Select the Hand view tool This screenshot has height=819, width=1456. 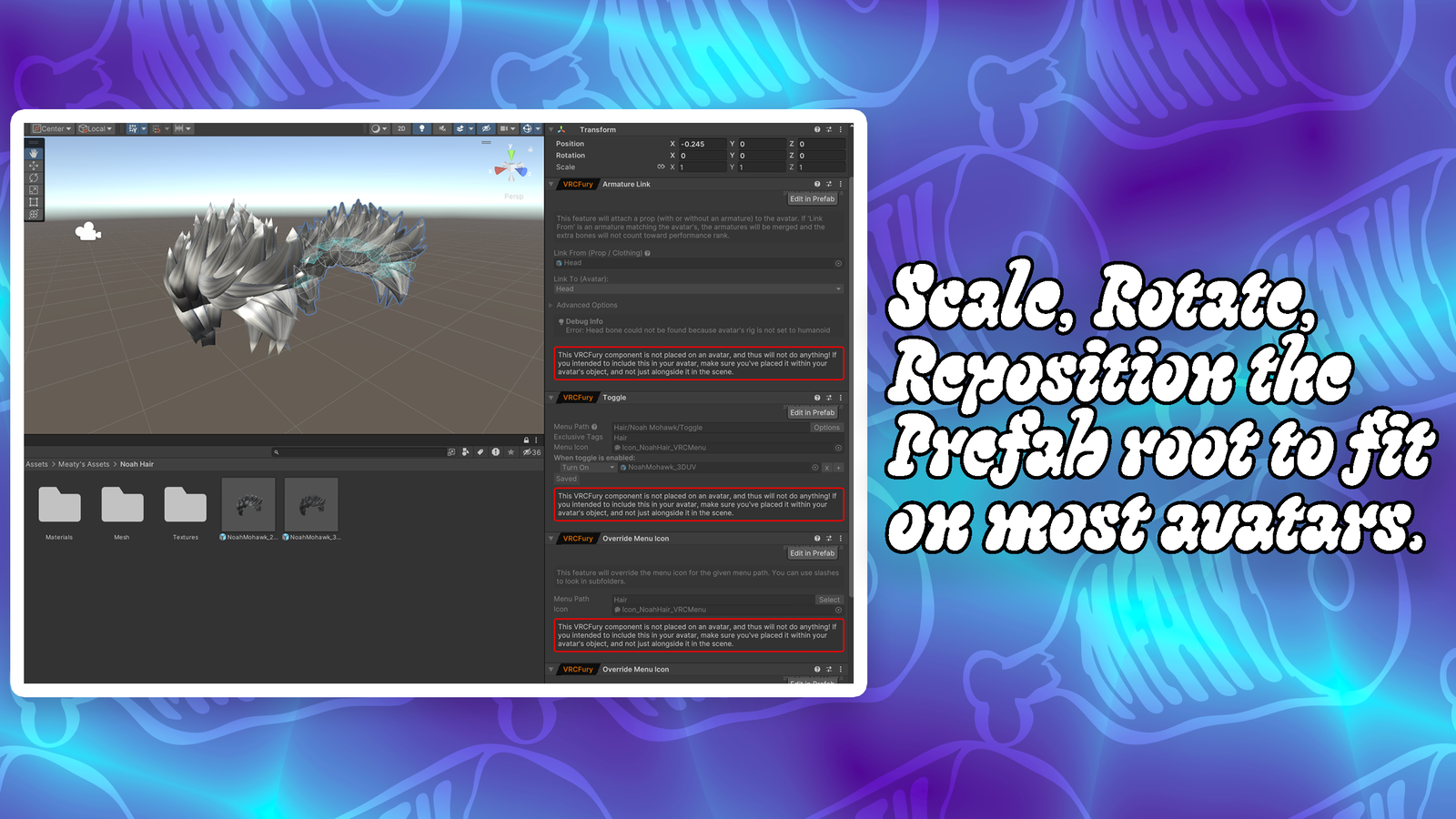click(x=34, y=154)
